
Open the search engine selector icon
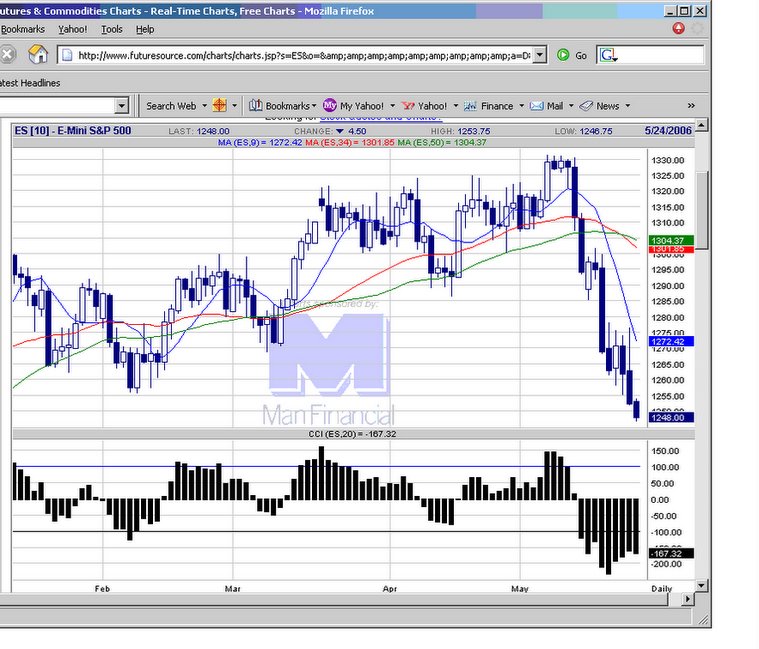608,55
